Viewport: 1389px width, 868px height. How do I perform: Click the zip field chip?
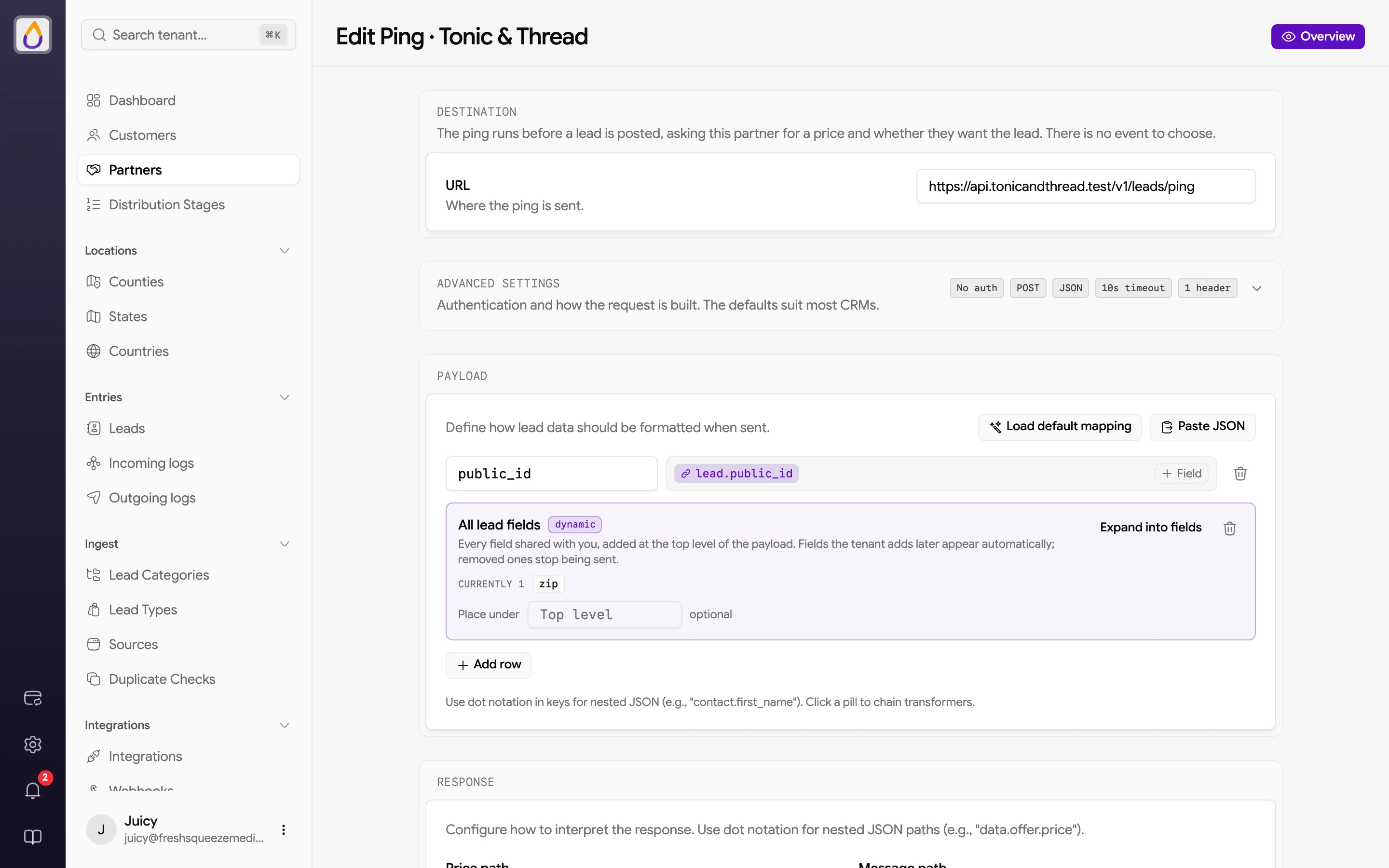click(548, 584)
